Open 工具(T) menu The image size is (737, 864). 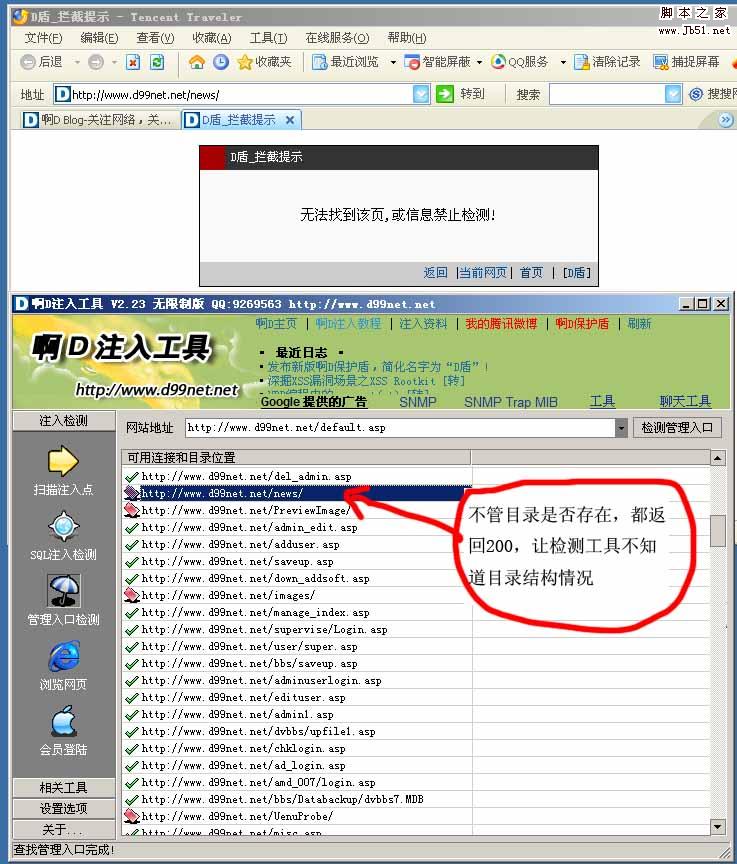268,38
